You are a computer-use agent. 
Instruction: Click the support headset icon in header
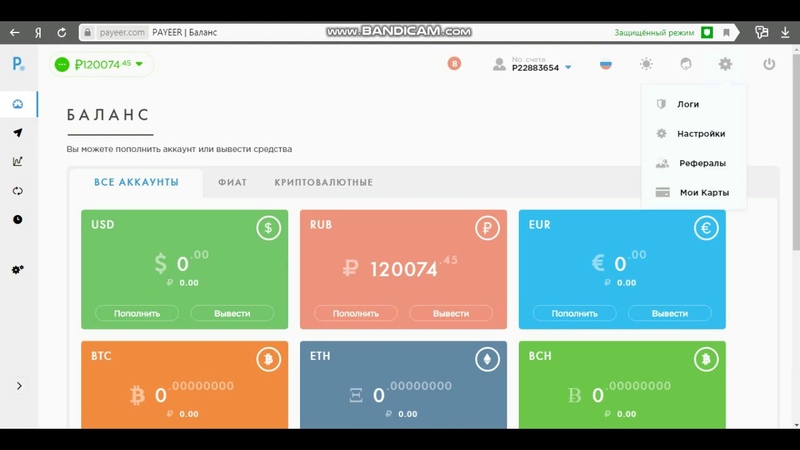pyautogui.click(x=685, y=64)
